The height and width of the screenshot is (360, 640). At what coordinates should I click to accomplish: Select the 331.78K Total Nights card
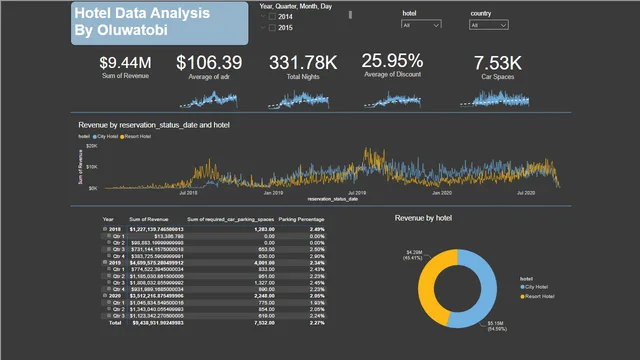[303, 67]
